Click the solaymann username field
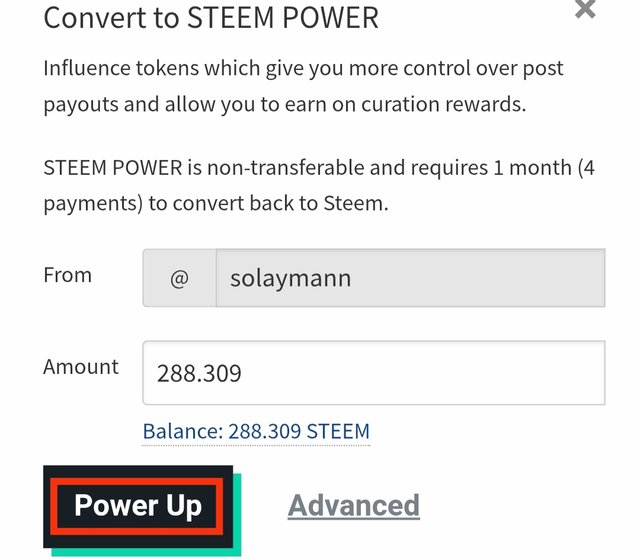The height and width of the screenshot is (559, 640). point(410,278)
